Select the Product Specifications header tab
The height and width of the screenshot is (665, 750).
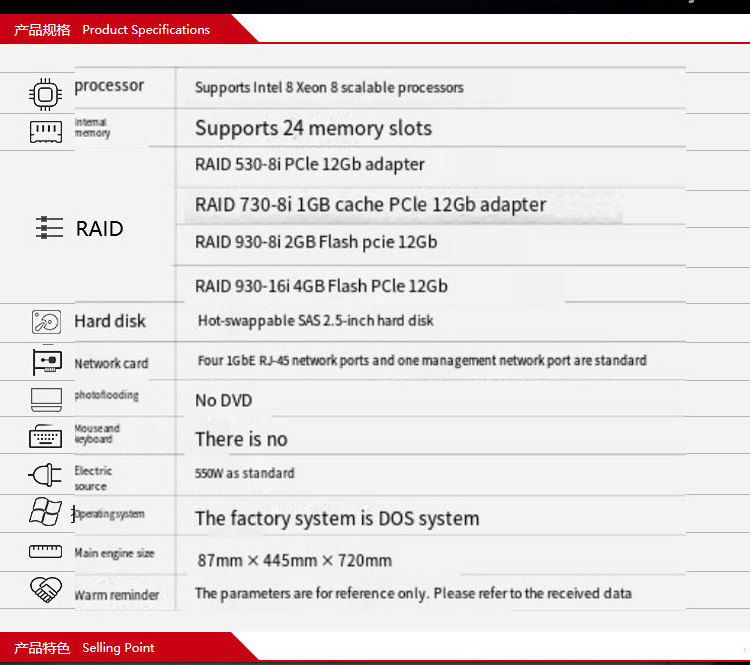pyautogui.click(x=112, y=30)
